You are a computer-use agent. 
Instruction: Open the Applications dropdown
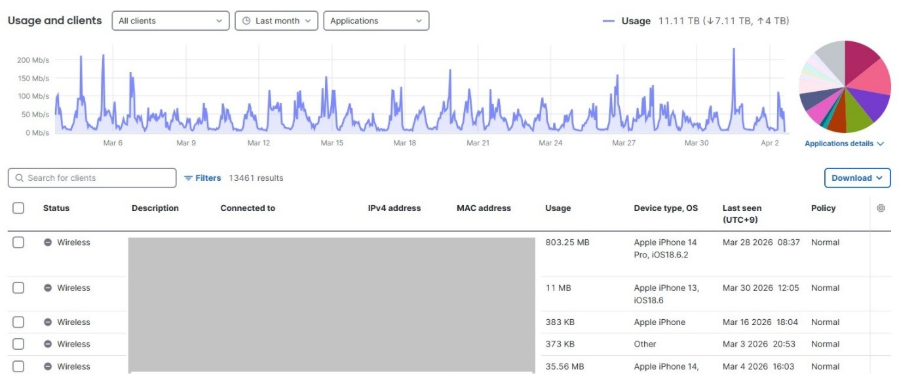pos(376,21)
